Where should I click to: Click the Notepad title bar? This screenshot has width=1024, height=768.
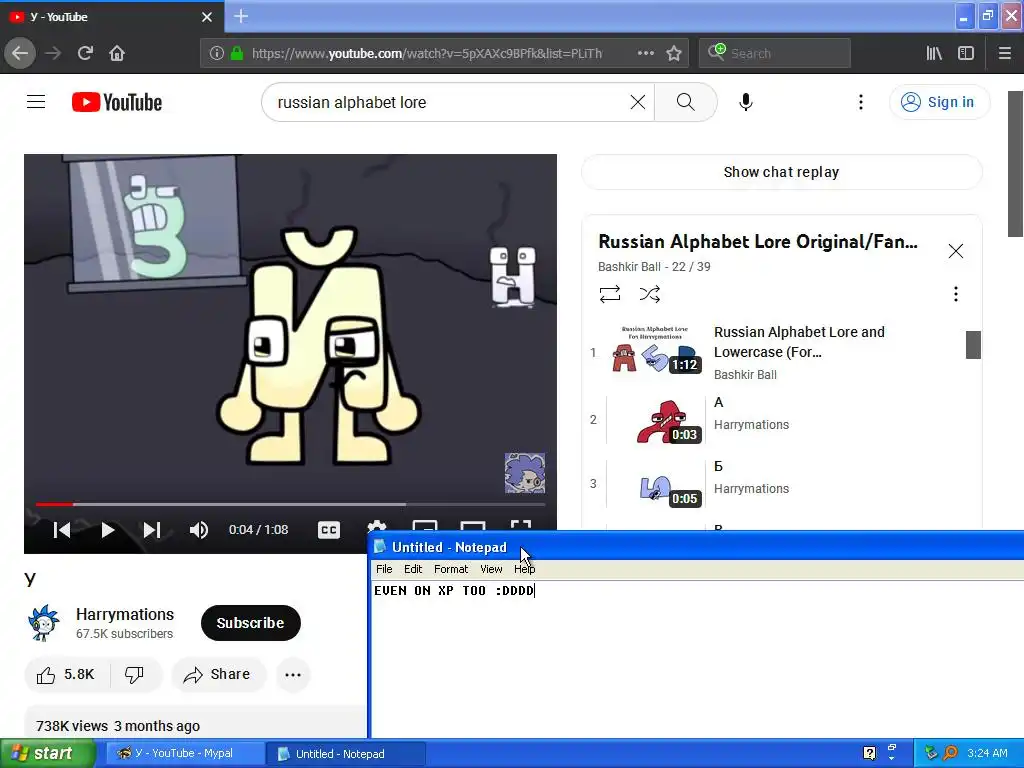pyautogui.click(x=696, y=547)
